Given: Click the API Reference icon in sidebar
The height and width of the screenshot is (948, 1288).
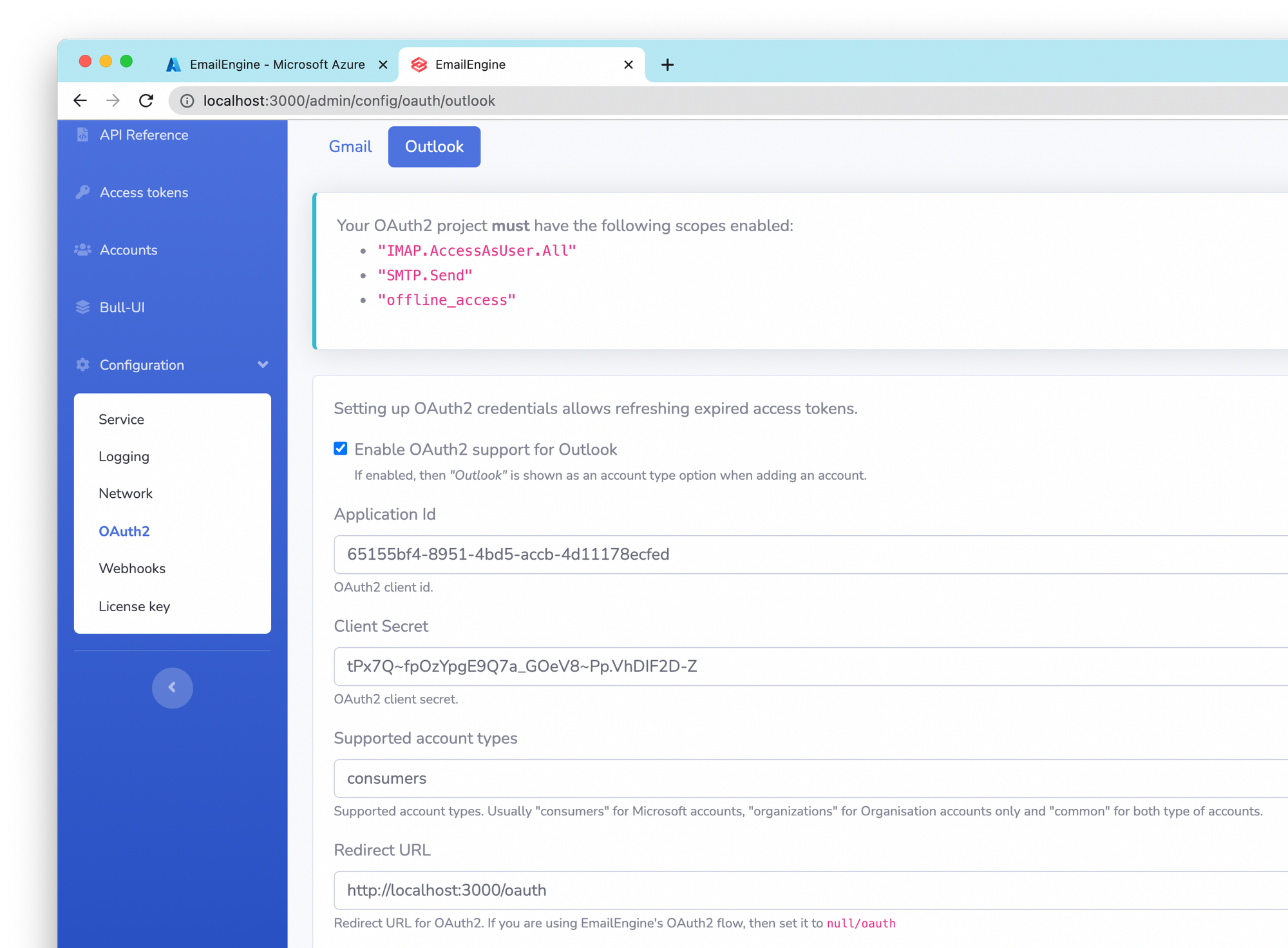Looking at the screenshot, I should pos(83,134).
